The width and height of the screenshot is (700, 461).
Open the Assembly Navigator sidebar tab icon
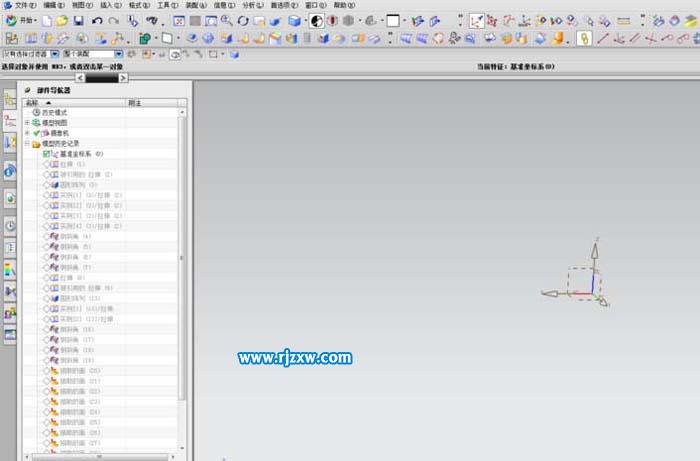(10, 100)
